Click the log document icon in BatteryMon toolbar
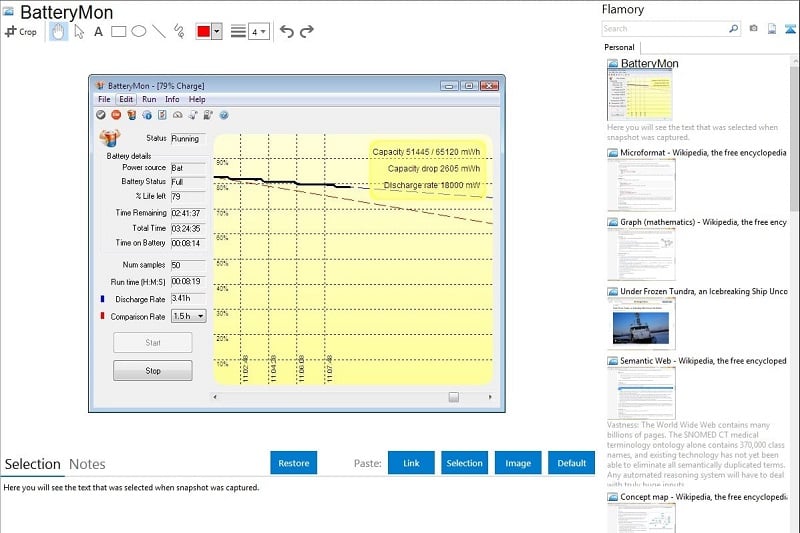This screenshot has width=800, height=533. (162, 115)
